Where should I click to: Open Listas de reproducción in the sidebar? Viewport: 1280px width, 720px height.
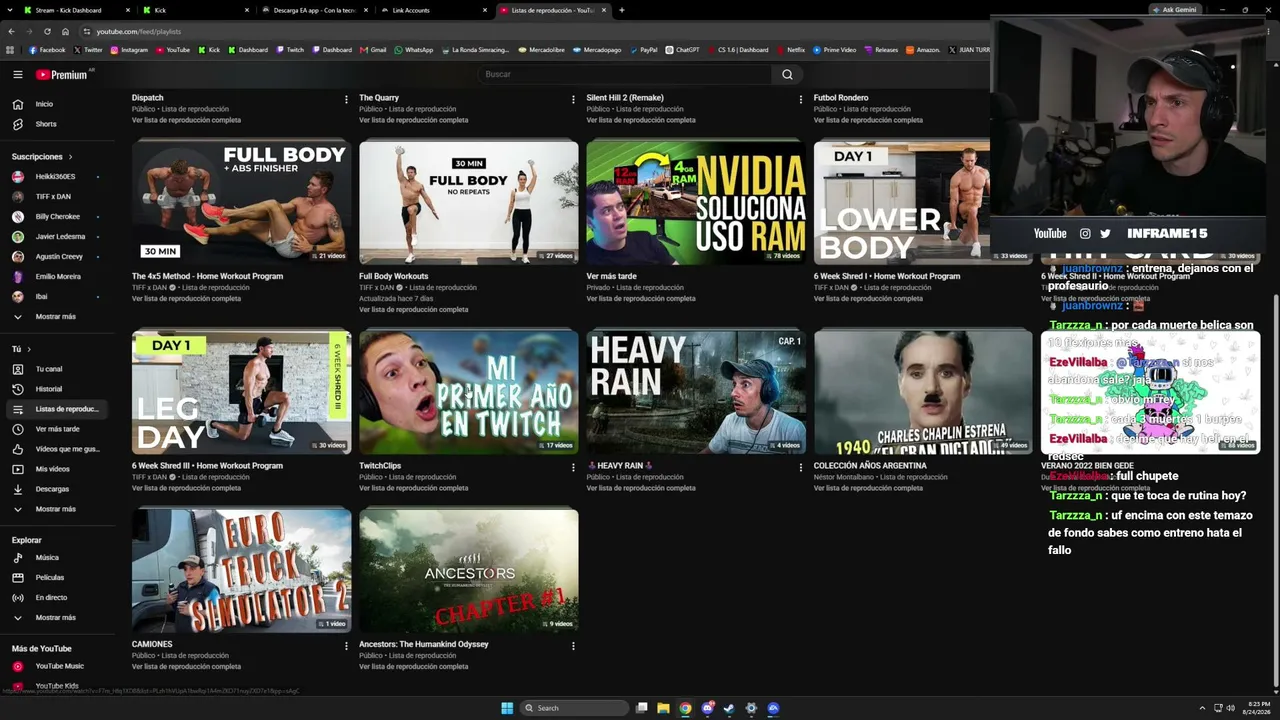[57, 409]
